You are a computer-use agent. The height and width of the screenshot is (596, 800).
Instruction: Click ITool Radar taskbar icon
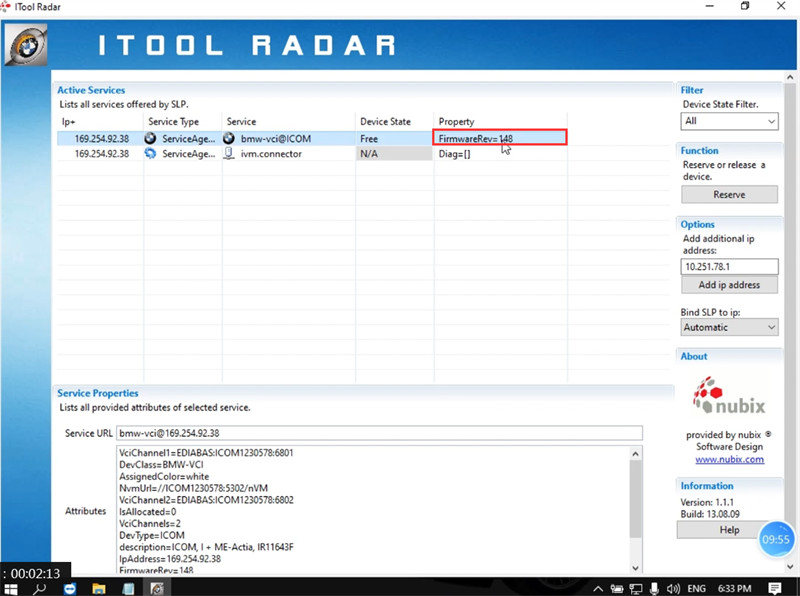click(x=157, y=588)
